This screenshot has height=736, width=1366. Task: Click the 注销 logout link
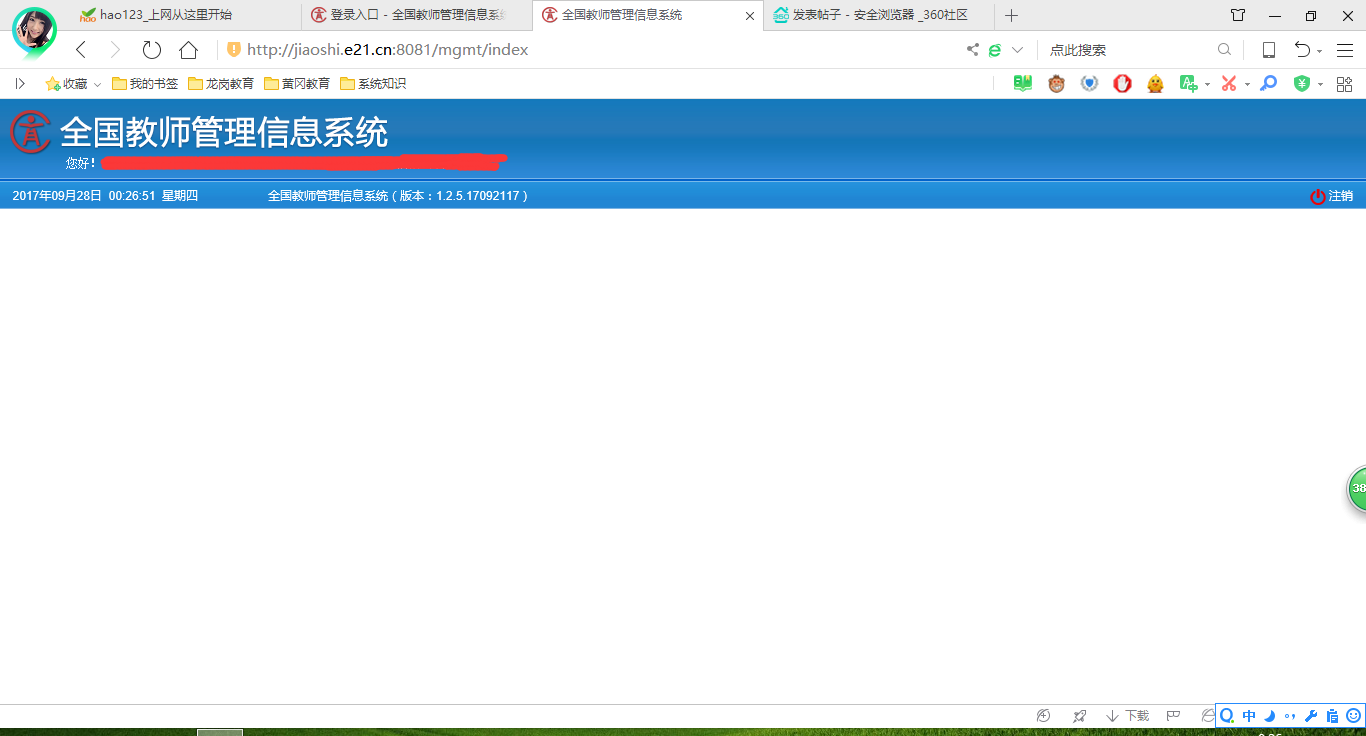click(x=1339, y=196)
